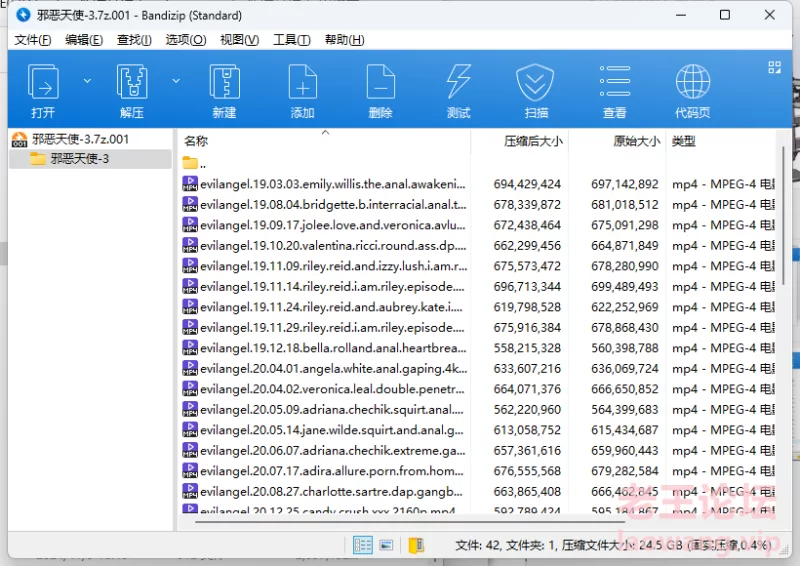This screenshot has height=566, width=800.
Task: Click the 扫描 (Scan) shield icon
Action: click(x=535, y=82)
